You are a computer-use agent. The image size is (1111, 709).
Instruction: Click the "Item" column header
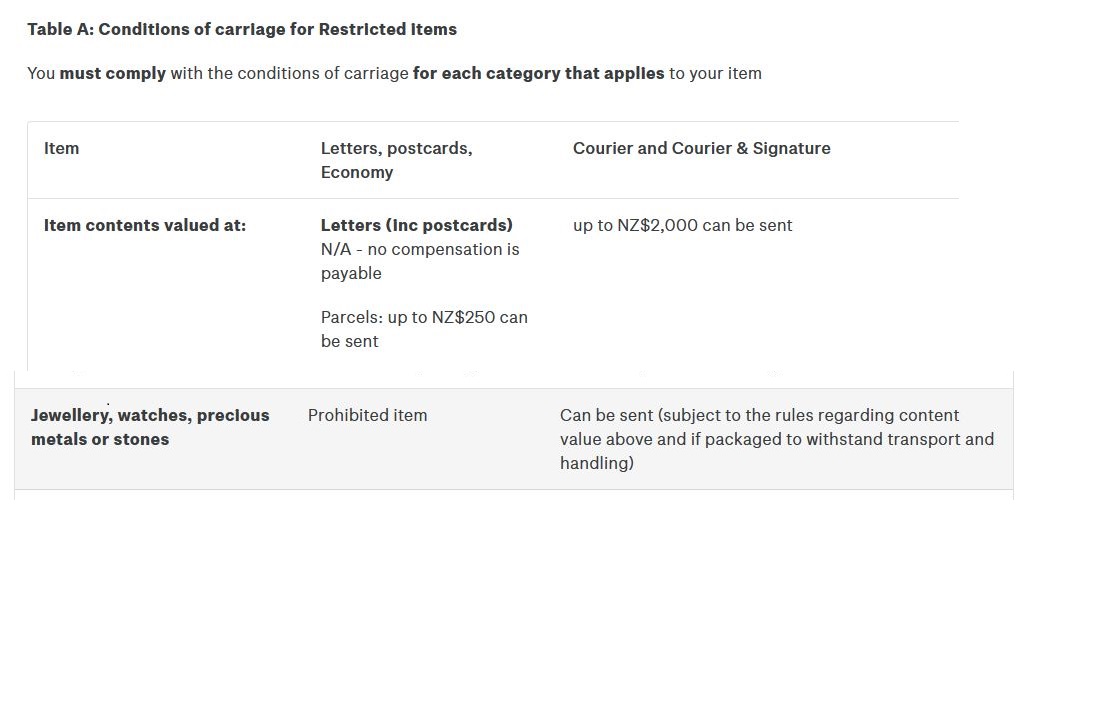pos(61,148)
